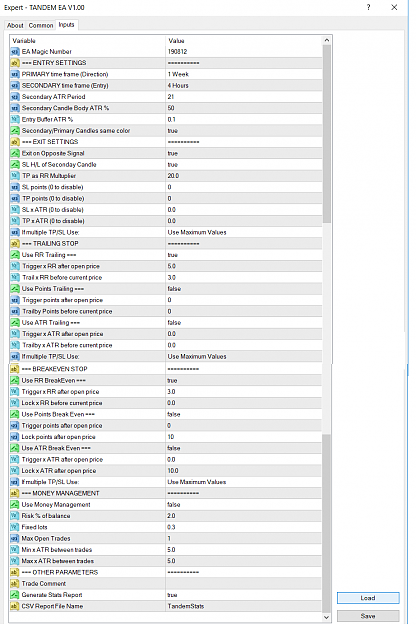Click the CSV Report File Name icon
The height and width of the screenshot is (625, 416).
pyautogui.click(x=14, y=606)
